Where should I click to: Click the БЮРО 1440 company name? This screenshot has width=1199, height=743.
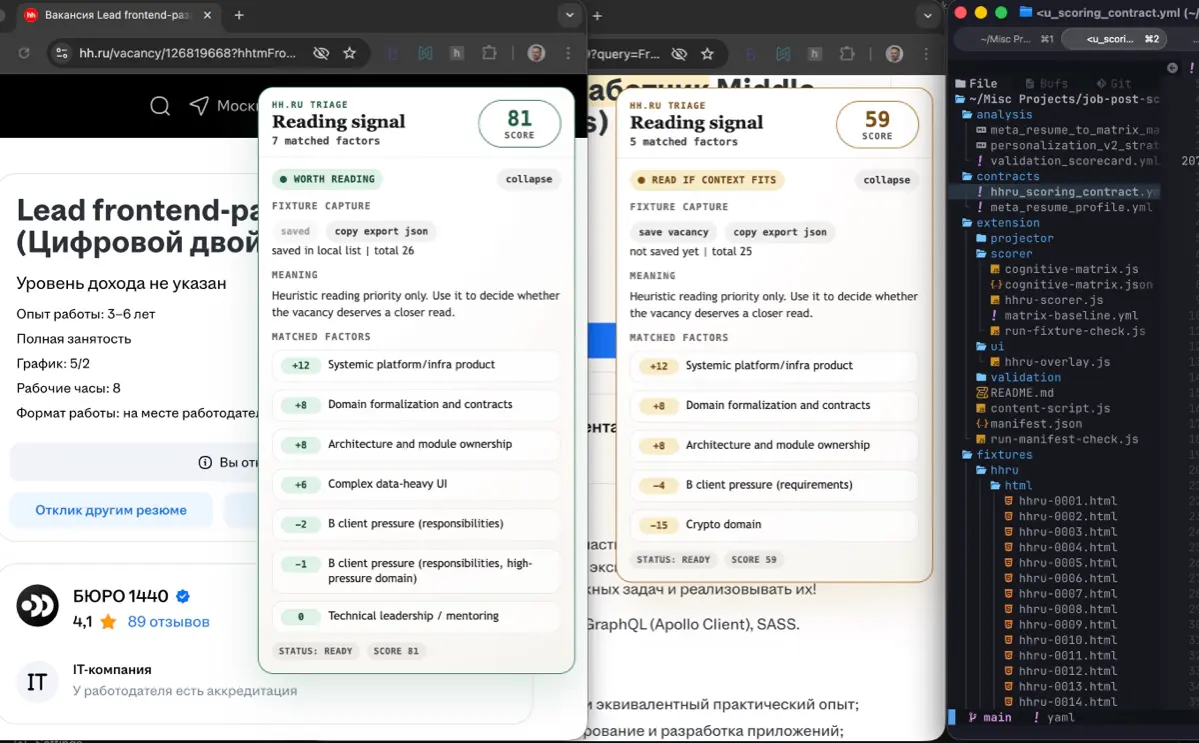click(x=121, y=596)
